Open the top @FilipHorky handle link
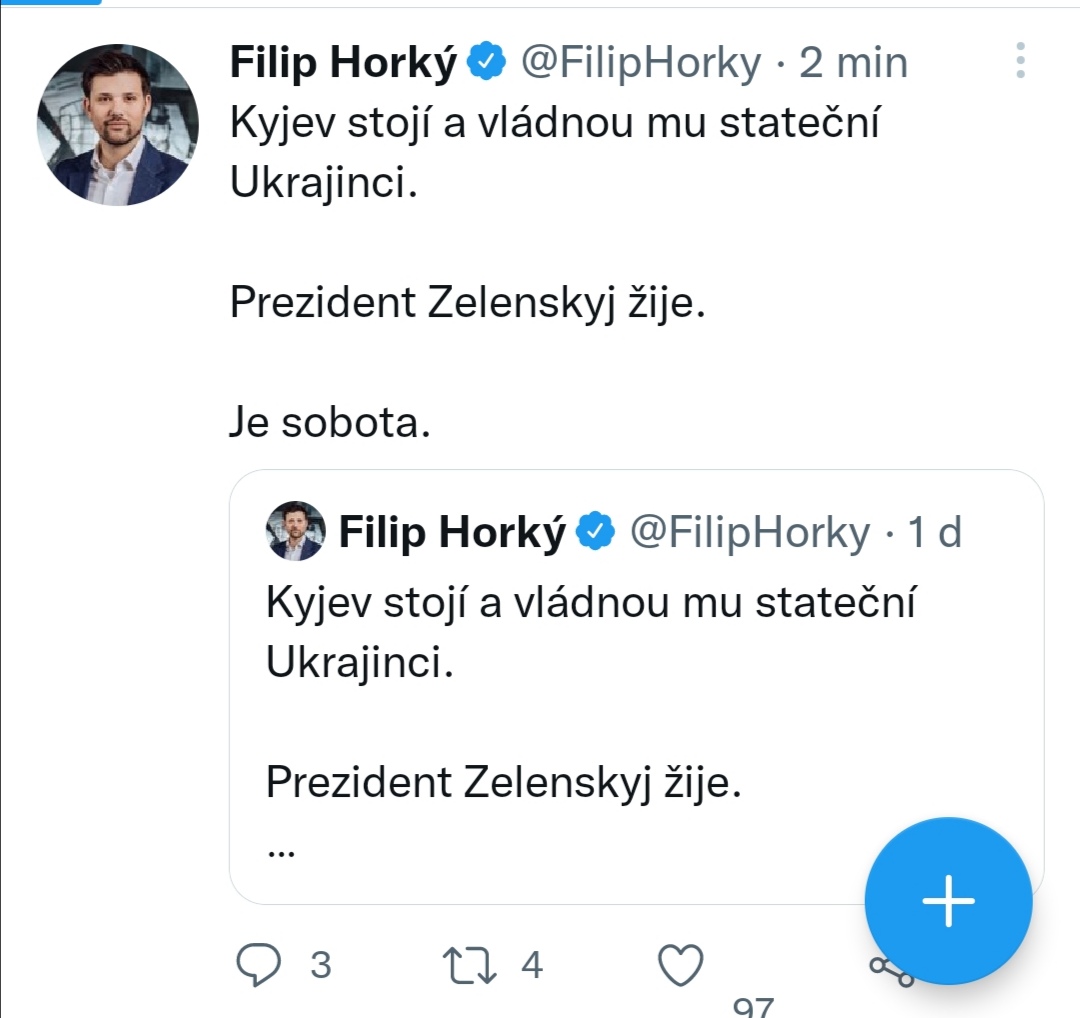 639,63
